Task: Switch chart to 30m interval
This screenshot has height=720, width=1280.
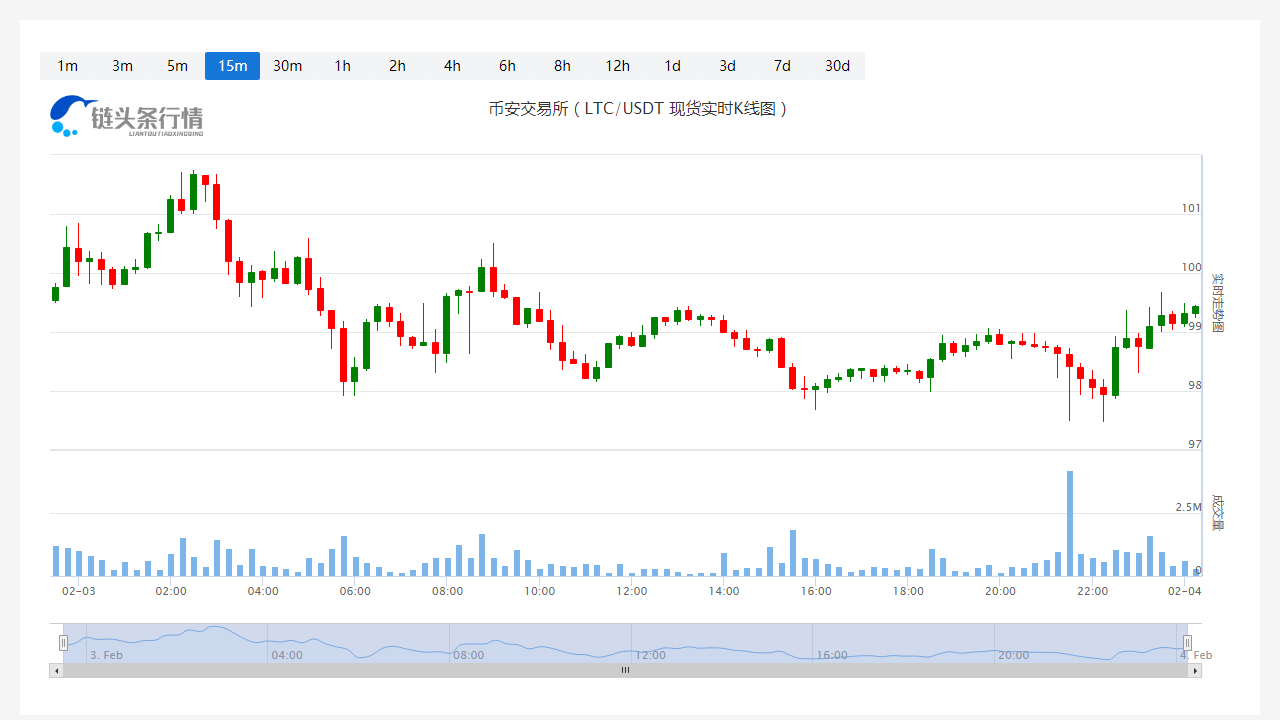Action: point(287,66)
